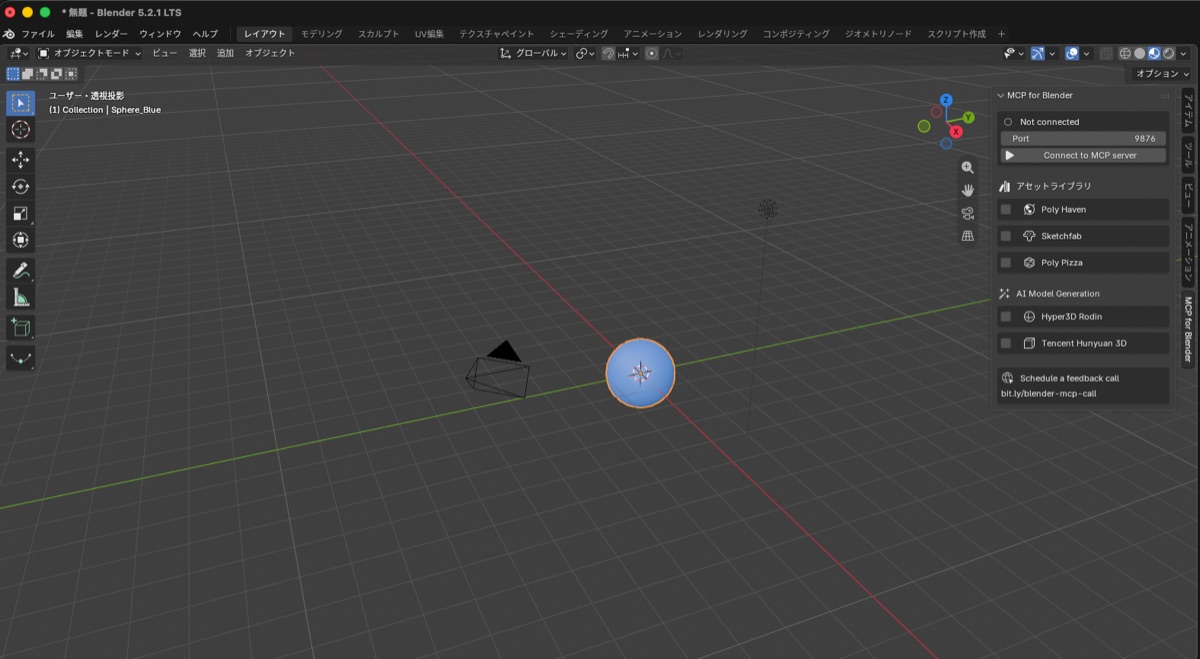The height and width of the screenshot is (659, 1200).
Task: Open the global transform orientation dropdown
Action: 533,53
